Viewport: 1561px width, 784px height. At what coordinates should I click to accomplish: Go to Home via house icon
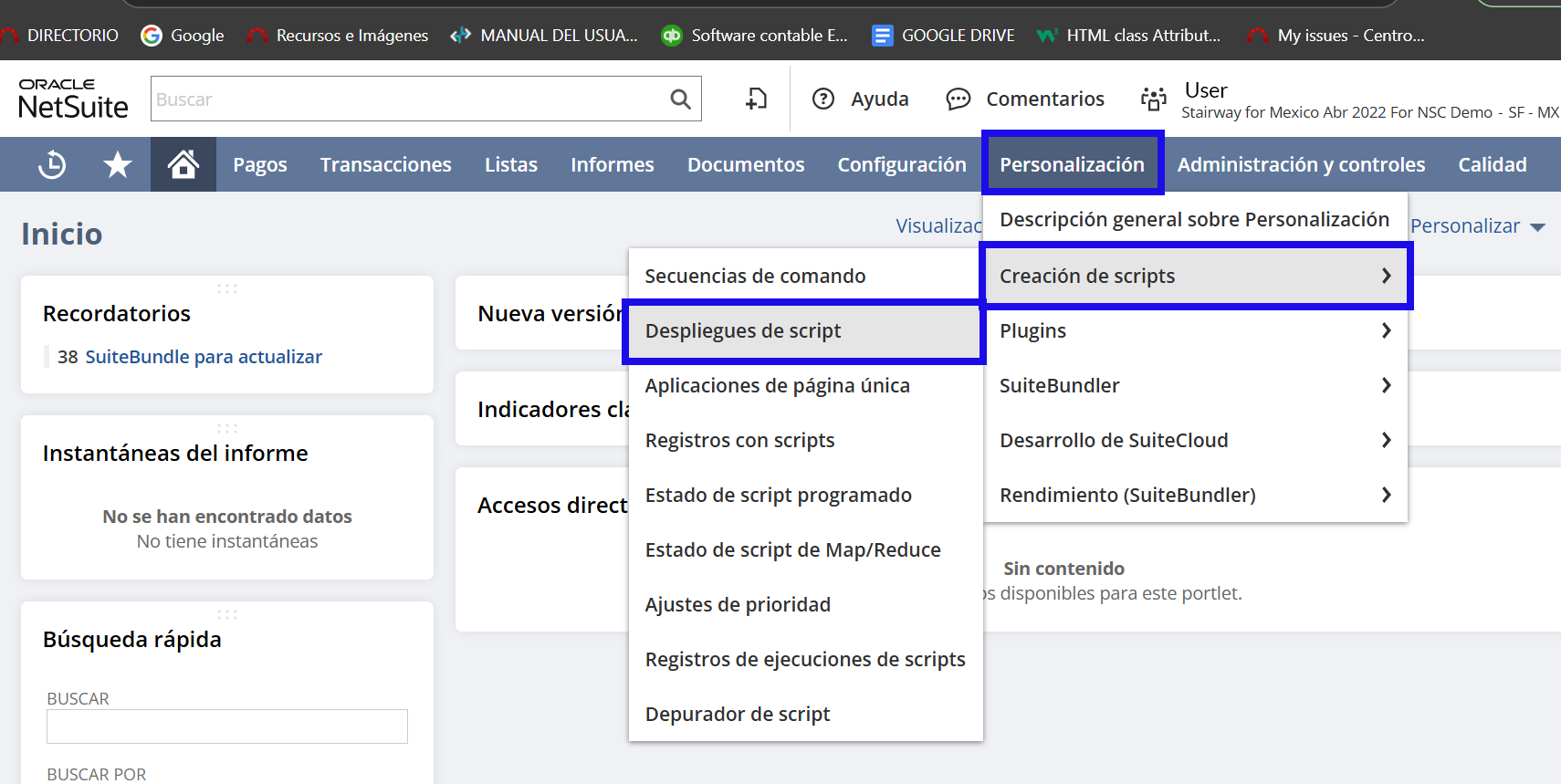coord(183,165)
